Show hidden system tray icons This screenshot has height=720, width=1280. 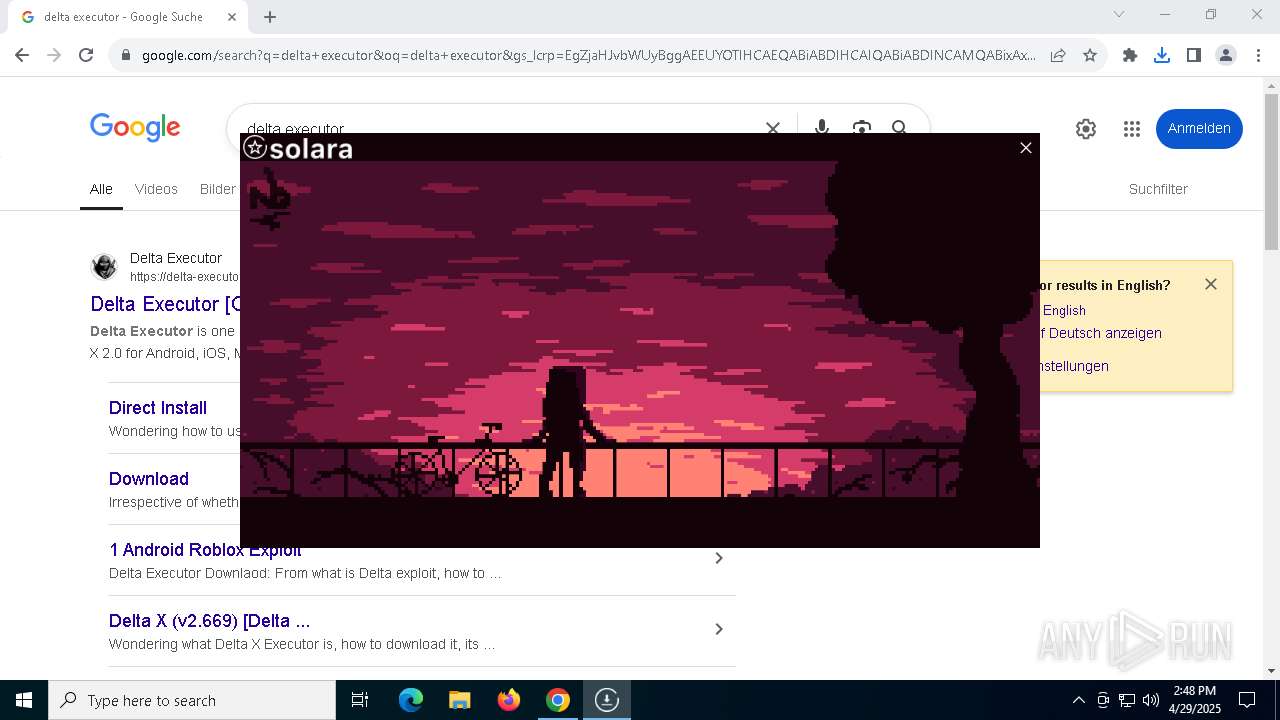coord(1078,700)
